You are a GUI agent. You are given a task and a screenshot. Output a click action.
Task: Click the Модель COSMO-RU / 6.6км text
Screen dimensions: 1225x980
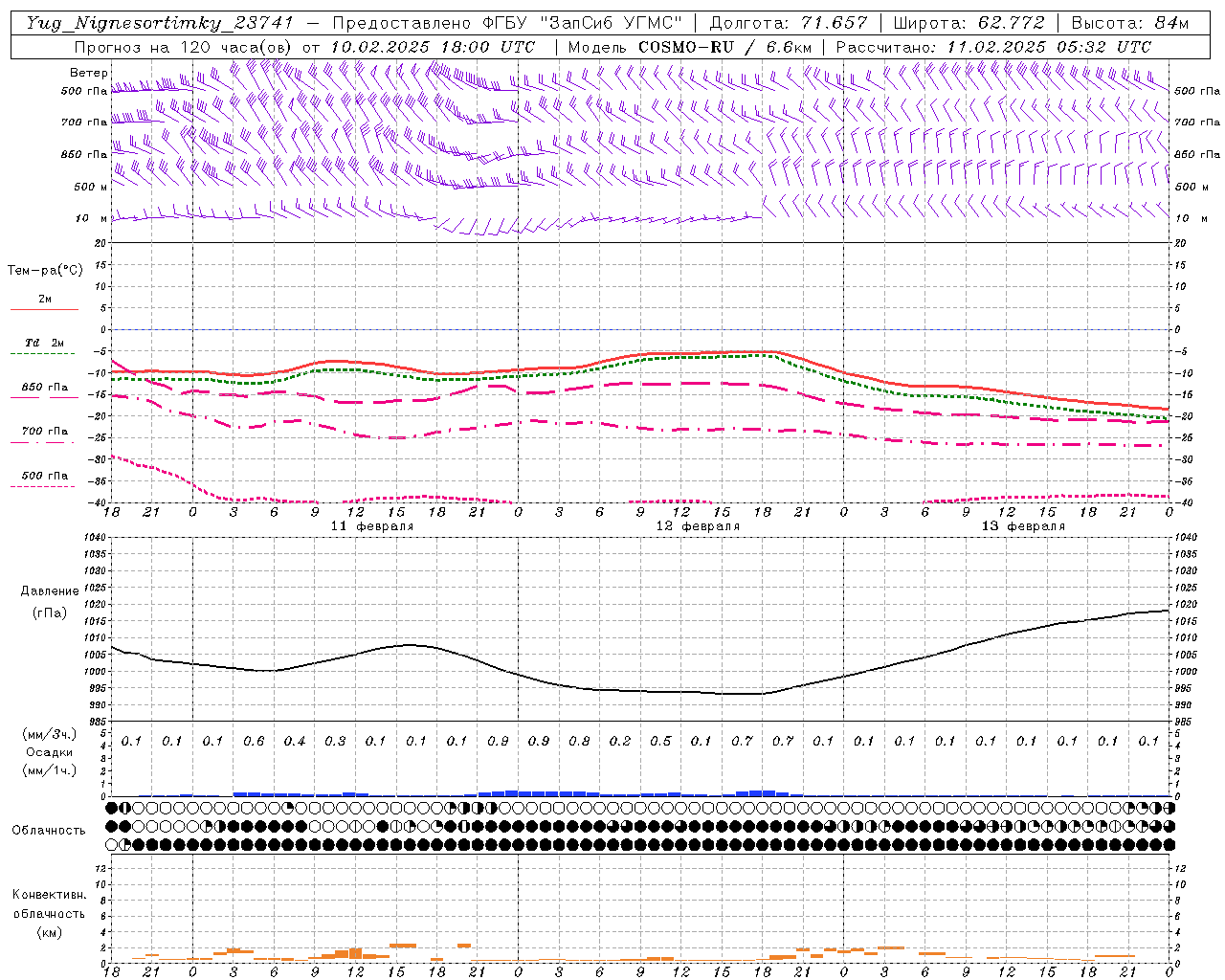[x=690, y=47]
